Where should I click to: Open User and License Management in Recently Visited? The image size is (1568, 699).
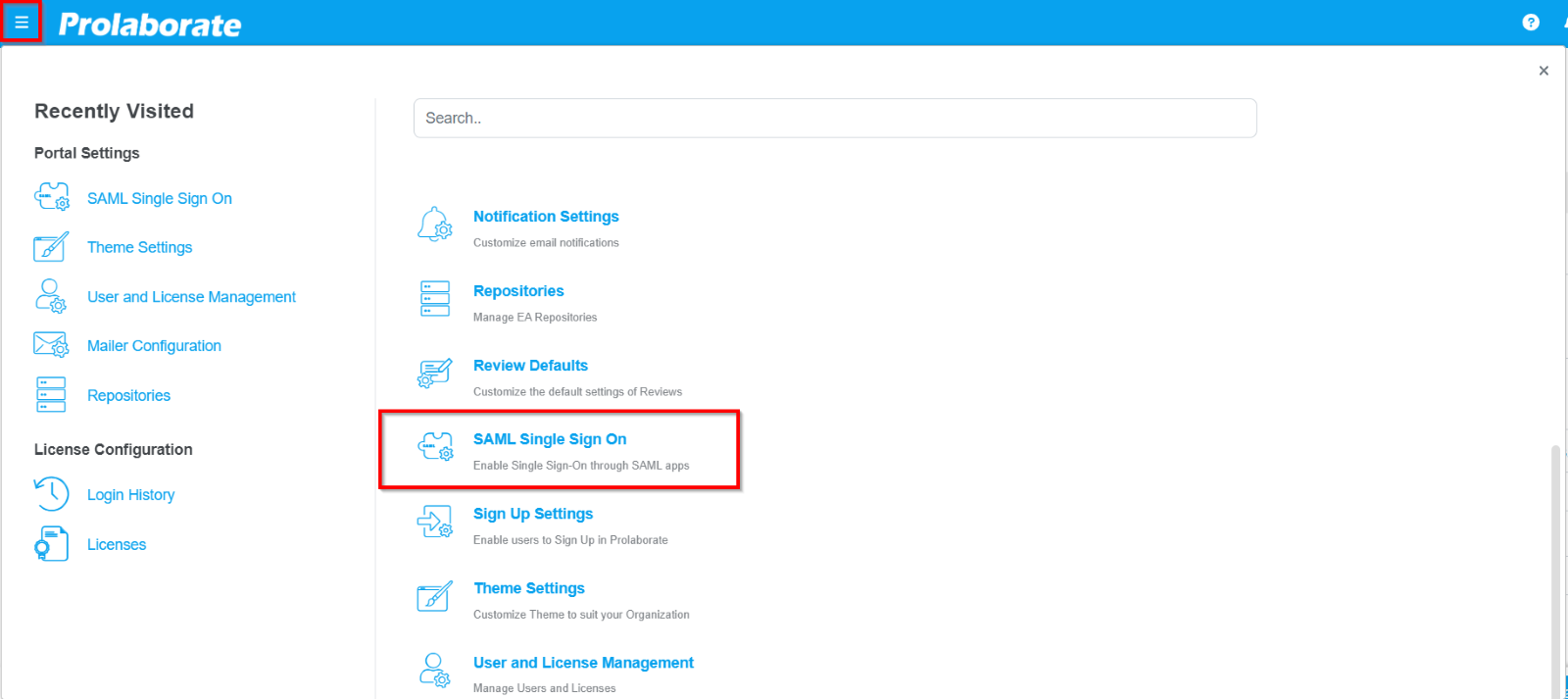[x=191, y=297]
